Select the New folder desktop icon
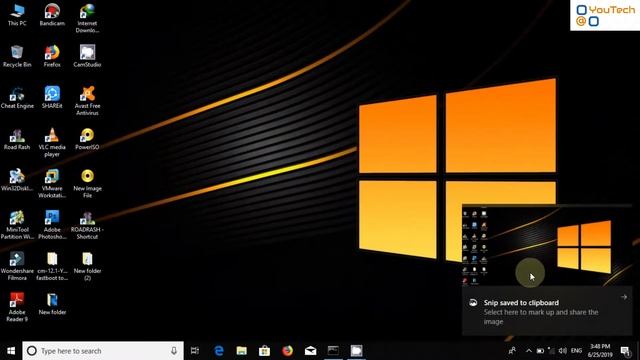This screenshot has width=640, height=360. click(52, 304)
